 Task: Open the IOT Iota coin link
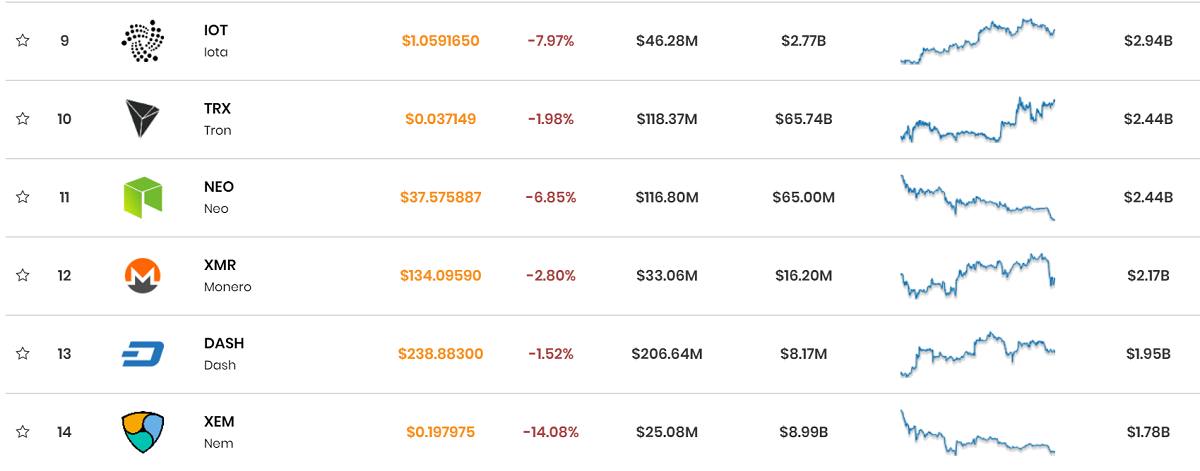point(216,41)
